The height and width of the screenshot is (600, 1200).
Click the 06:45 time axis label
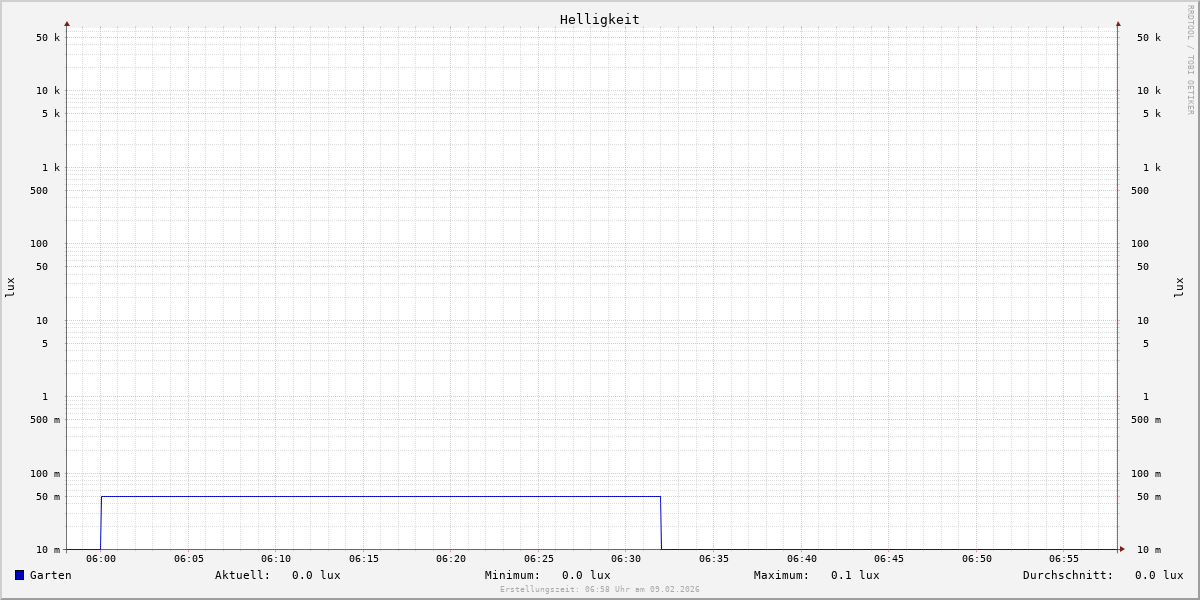[x=889, y=559]
